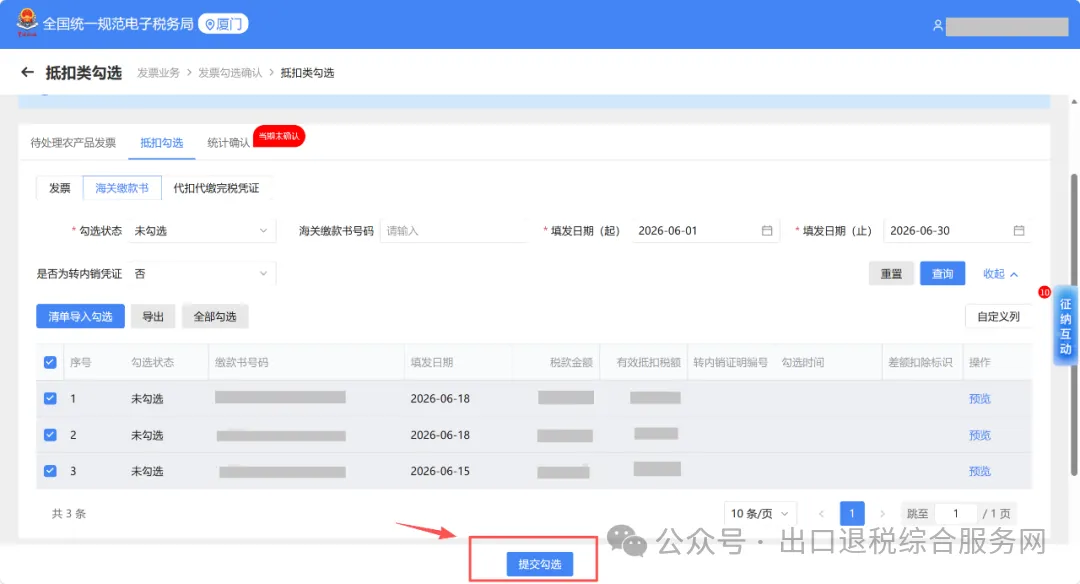Viewport: 1080px width, 584px height.
Task: Click the 重置 button
Action: [891, 273]
